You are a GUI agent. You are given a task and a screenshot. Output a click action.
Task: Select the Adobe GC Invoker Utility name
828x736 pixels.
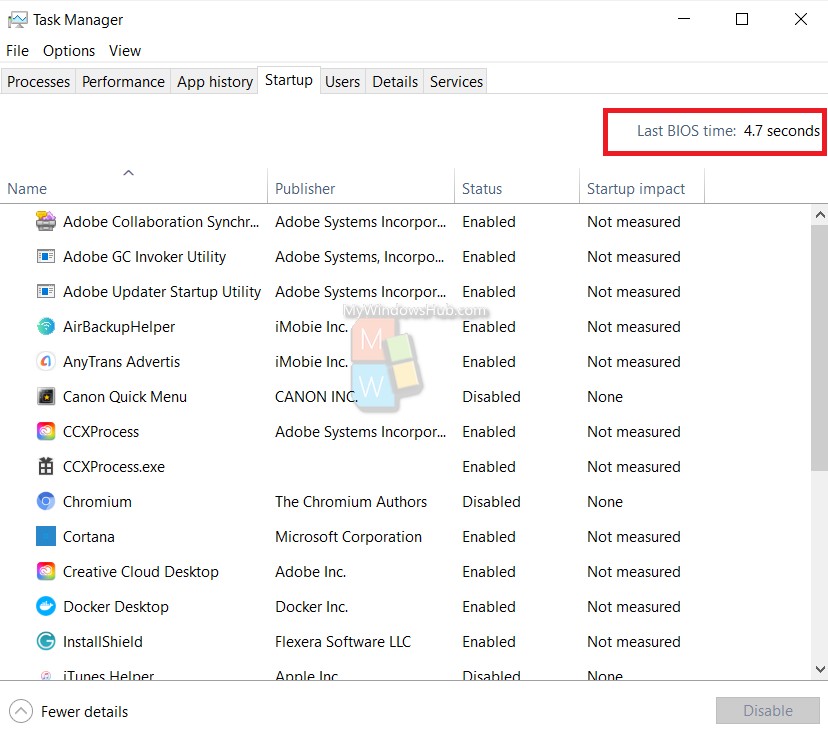click(144, 257)
